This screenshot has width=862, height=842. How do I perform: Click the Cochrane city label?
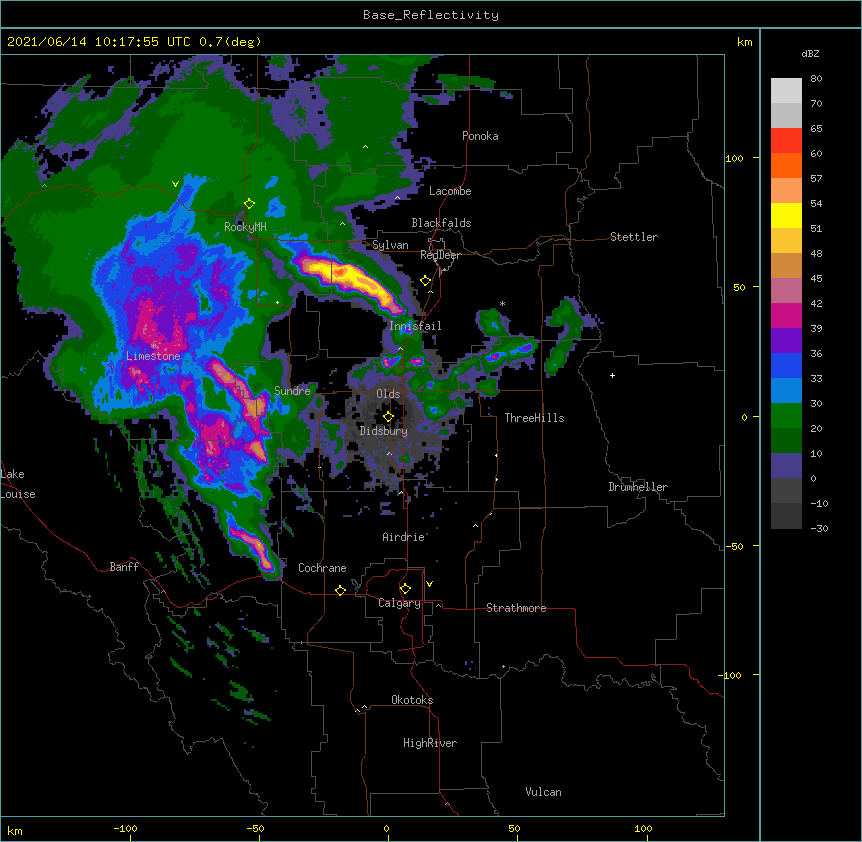click(x=322, y=568)
